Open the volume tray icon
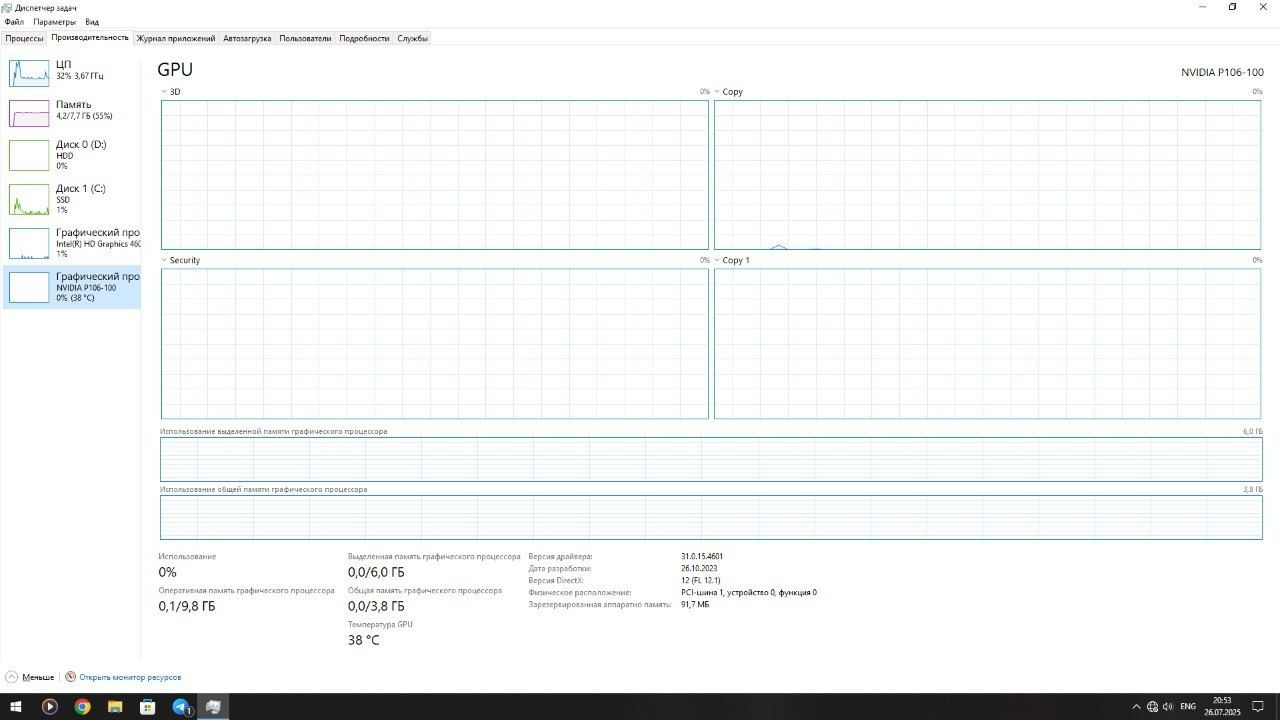Viewport: 1280px width, 720px height. point(1168,707)
